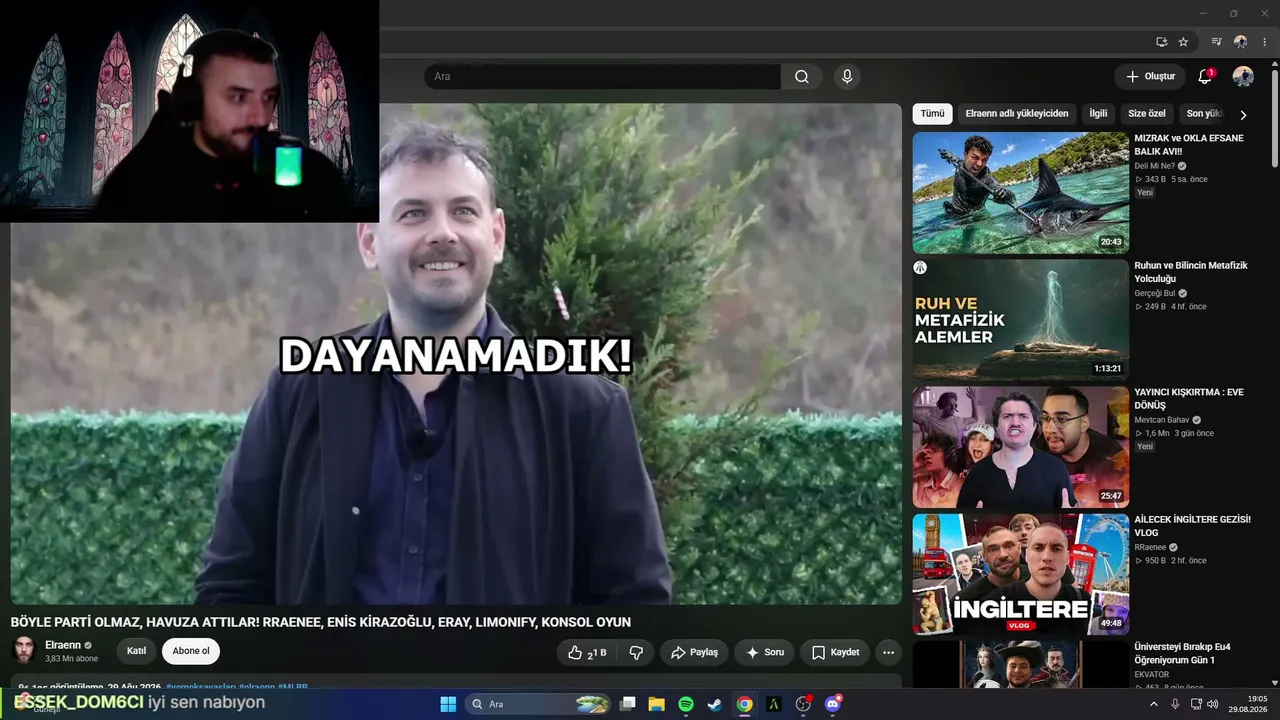The width and height of the screenshot is (1280, 720).
Task: Open the Chrome three-dot menu
Action: 1264,42
